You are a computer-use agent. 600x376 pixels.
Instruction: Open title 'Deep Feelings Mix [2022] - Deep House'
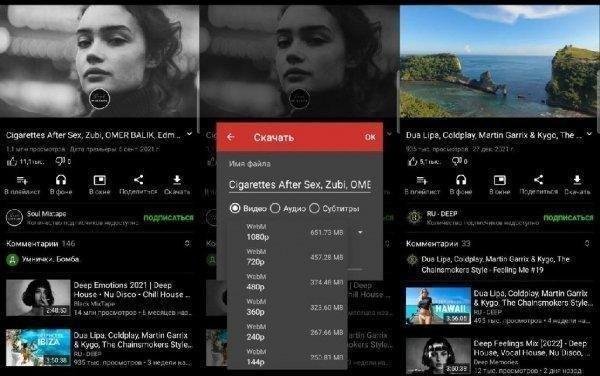(532, 348)
